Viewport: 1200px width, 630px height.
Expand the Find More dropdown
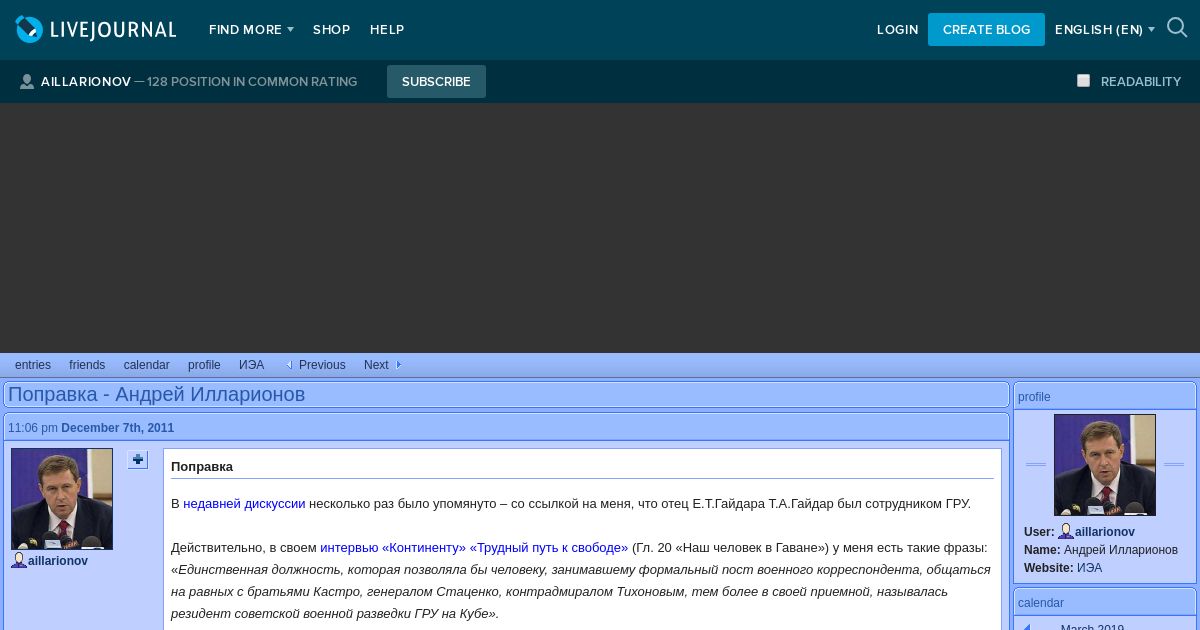pyautogui.click(x=251, y=30)
